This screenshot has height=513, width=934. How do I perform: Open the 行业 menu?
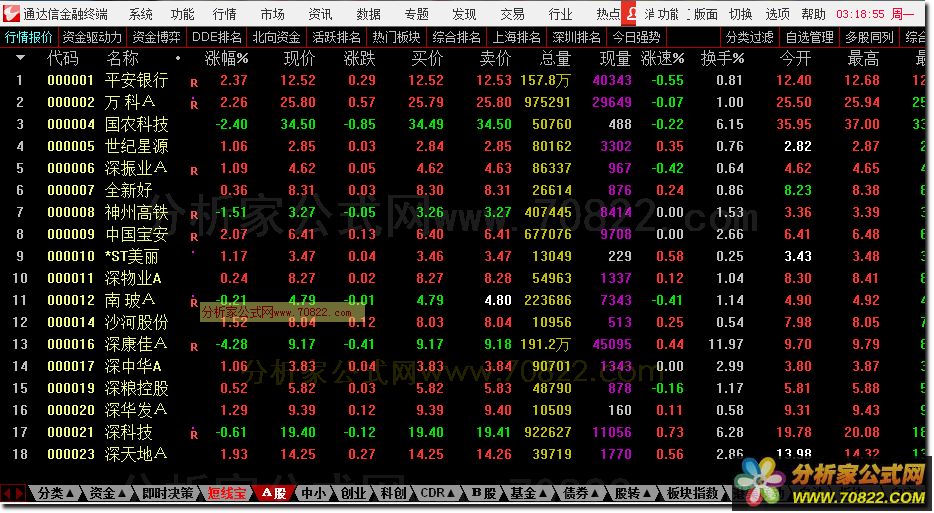(560, 14)
